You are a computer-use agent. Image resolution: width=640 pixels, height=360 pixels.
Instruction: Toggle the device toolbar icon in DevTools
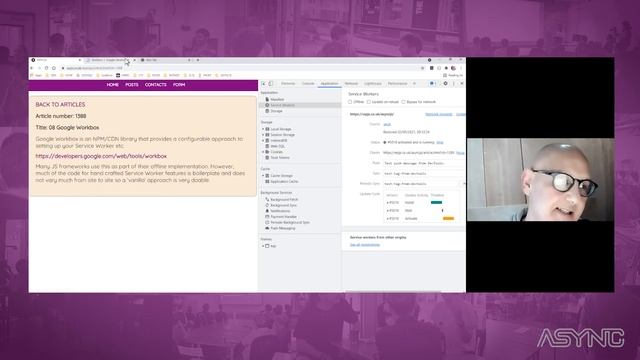click(x=270, y=84)
